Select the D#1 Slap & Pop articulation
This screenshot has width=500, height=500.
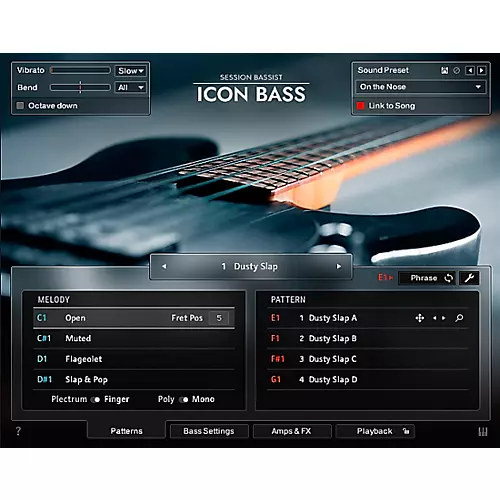click(134, 379)
